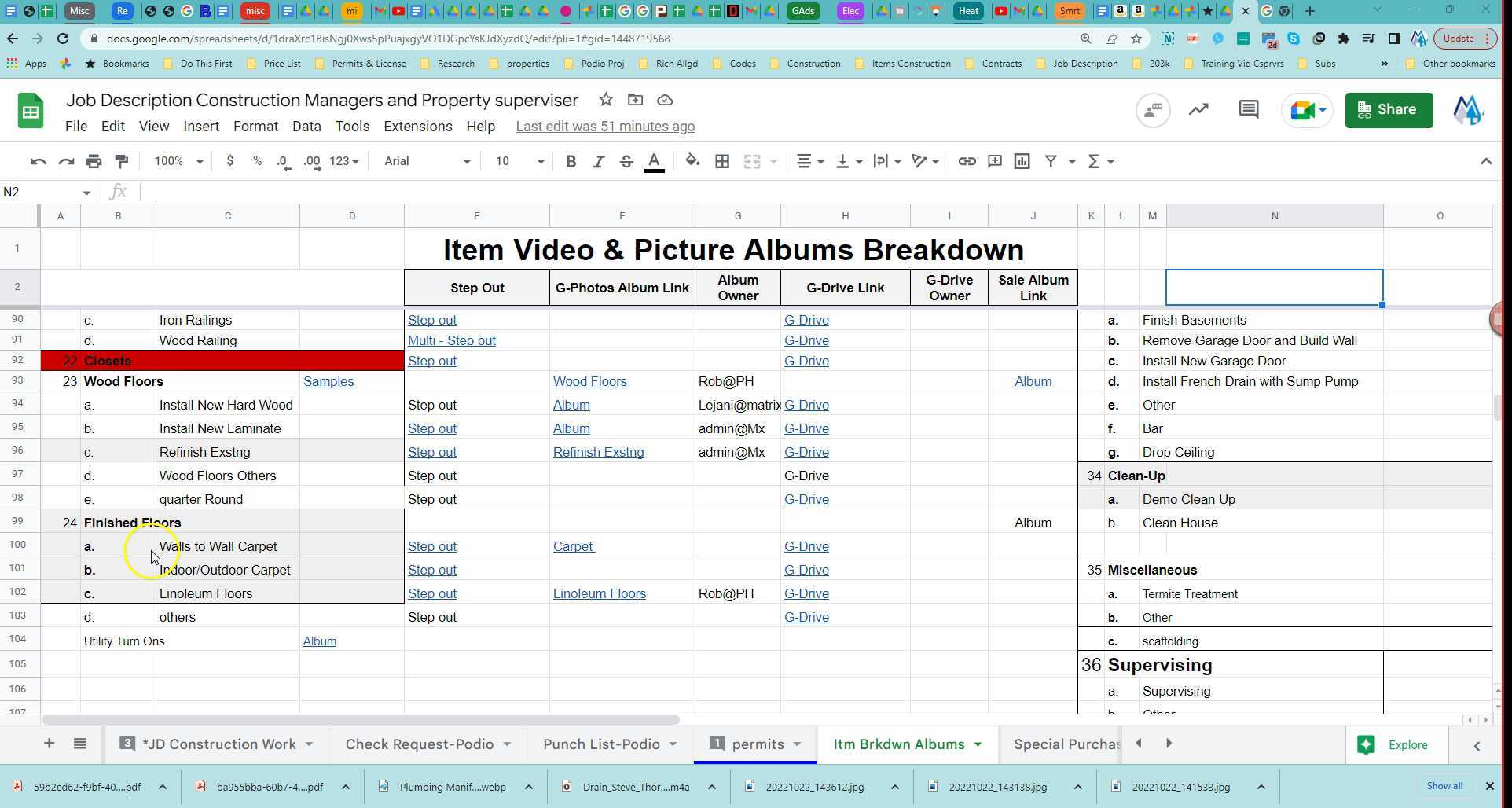Toggle bold formatting
Screen dimensions: 1512x808
tap(571, 161)
